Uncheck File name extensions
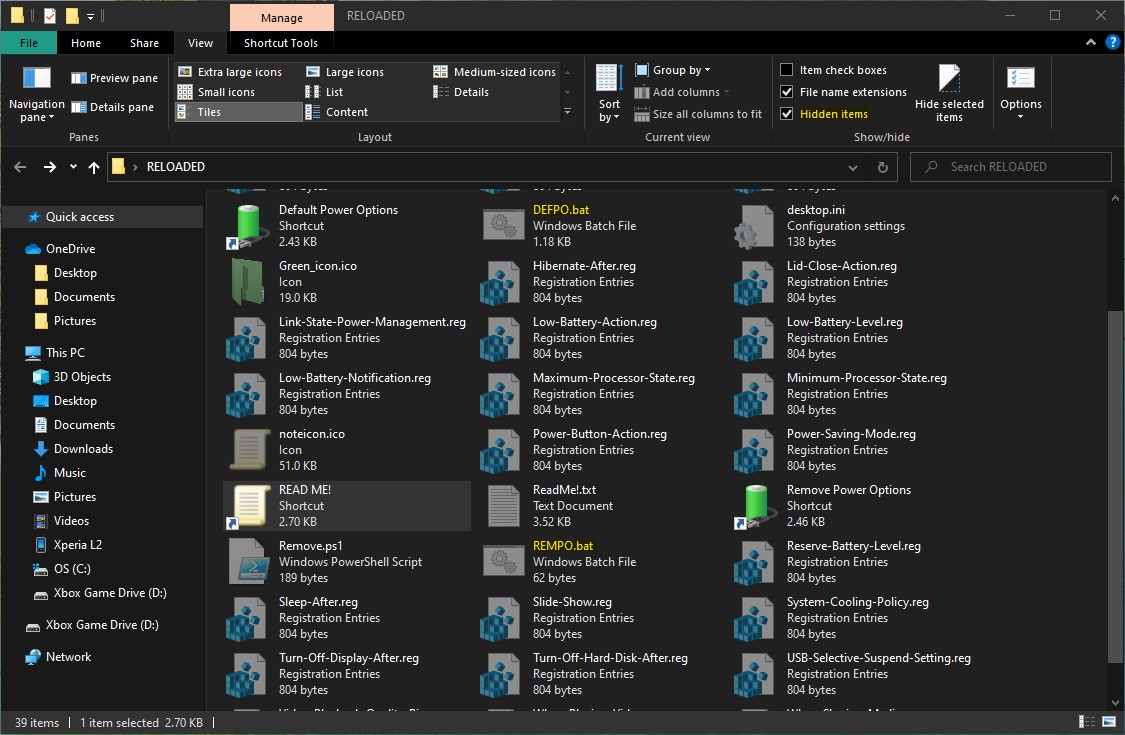Image resolution: width=1125 pixels, height=735 pixels. point(786,92)
